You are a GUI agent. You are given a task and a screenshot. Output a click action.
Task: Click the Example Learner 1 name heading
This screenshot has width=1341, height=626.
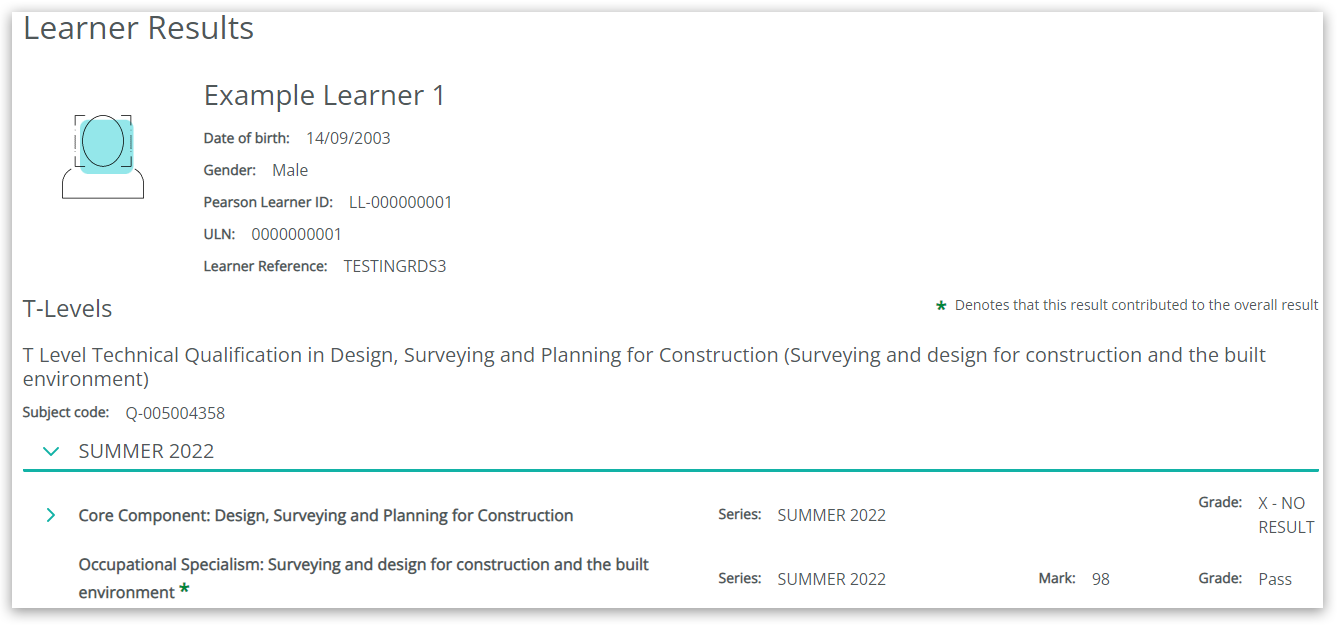[324, 96]
